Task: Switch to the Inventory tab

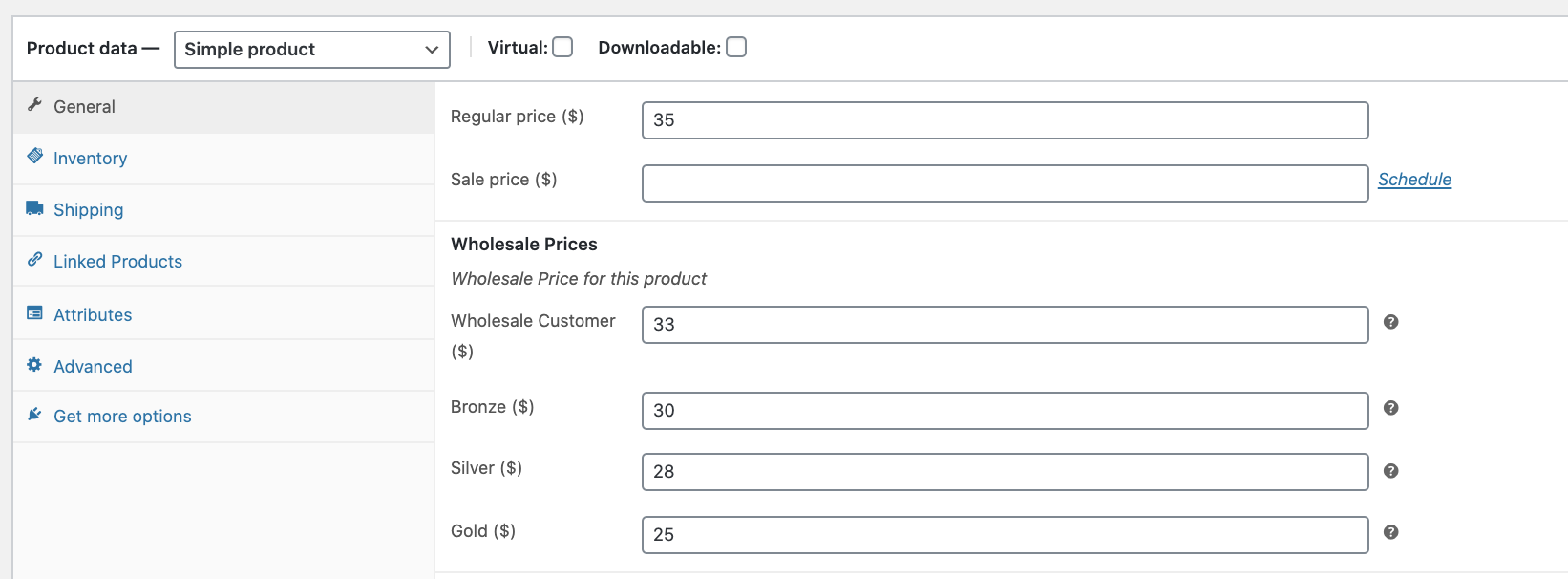Action: coord(90,159)
